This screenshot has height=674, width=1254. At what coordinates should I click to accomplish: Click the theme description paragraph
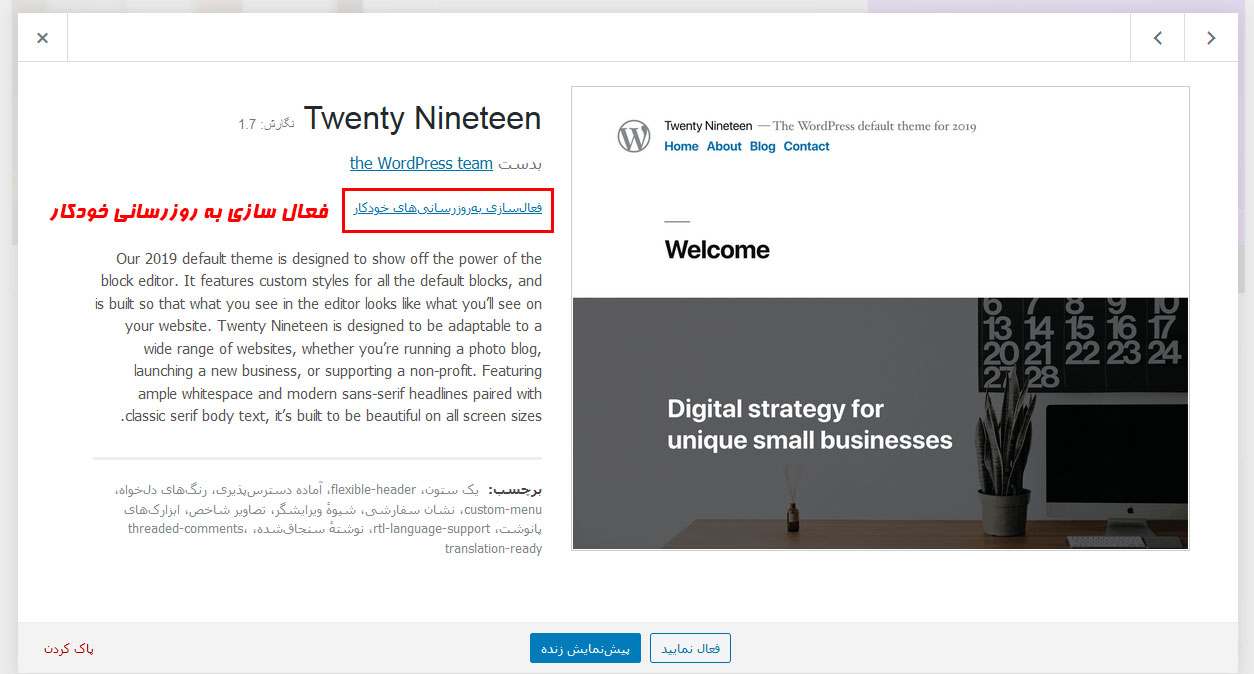click(318, 337)
